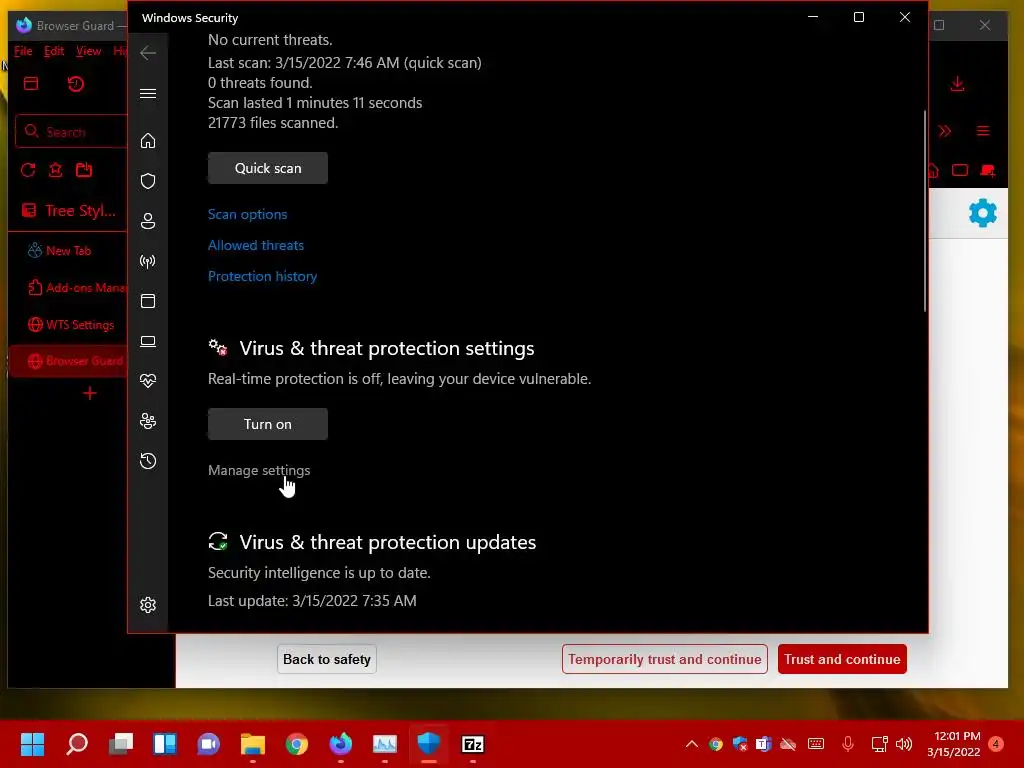
Task: Open the Home section in Windows Security
Action: click(148, 141)
